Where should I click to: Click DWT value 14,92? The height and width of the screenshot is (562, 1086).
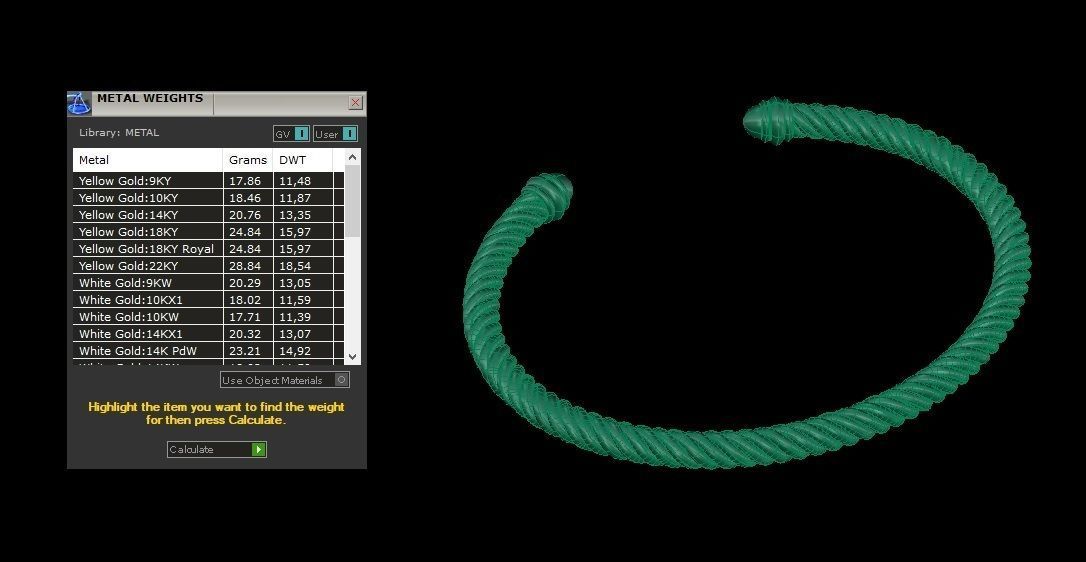click(295, 351)
